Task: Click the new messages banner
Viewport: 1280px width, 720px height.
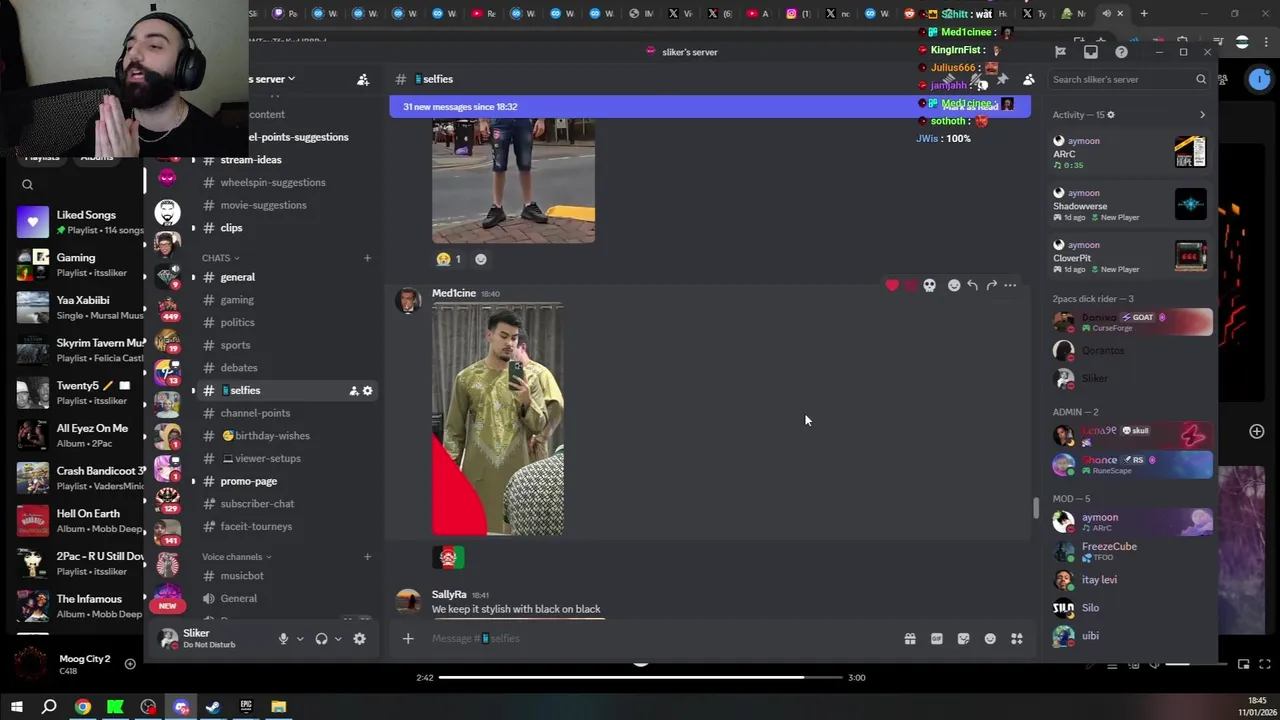Action: [x=709, y=107]
